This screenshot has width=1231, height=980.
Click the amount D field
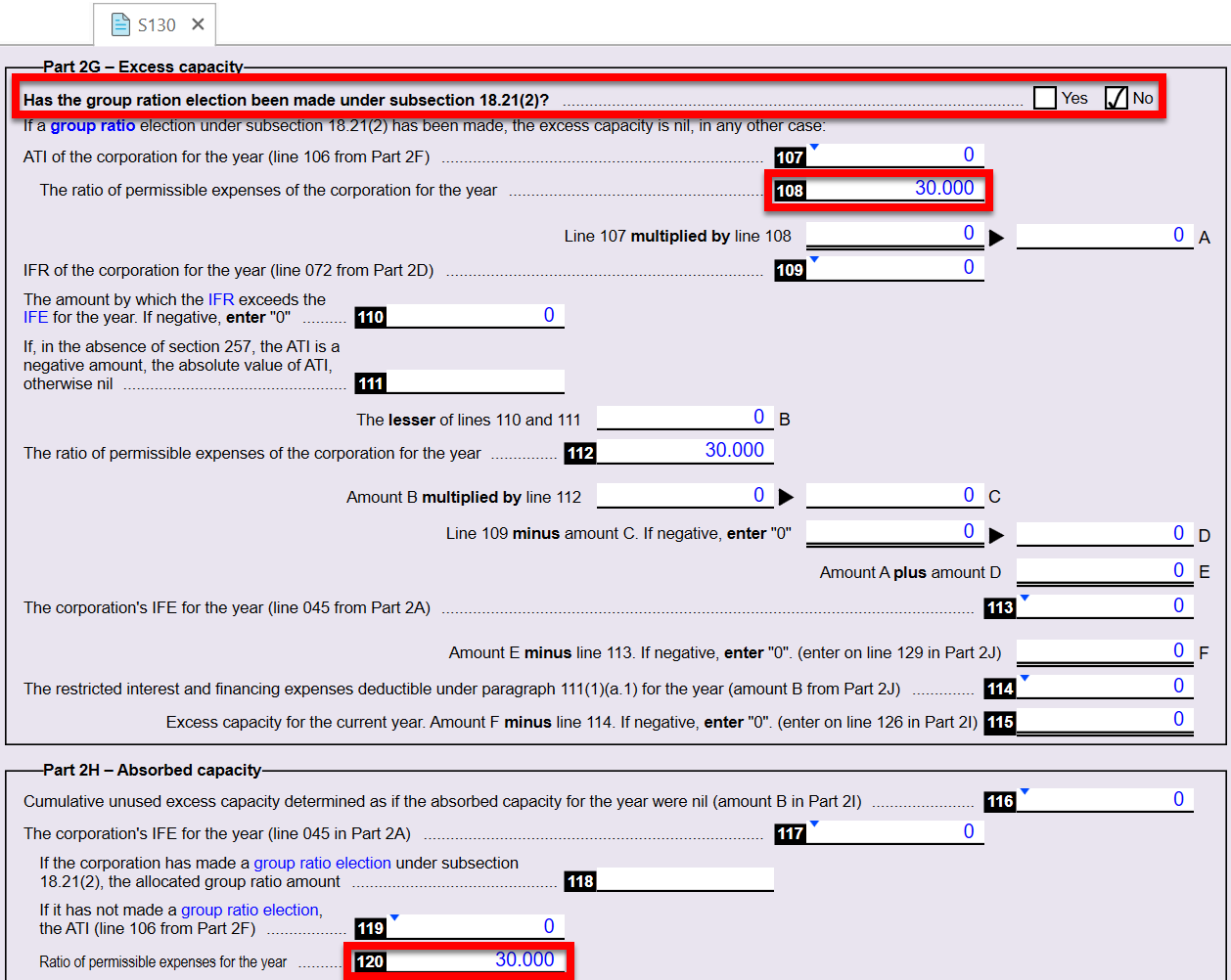pos(1105,534)
